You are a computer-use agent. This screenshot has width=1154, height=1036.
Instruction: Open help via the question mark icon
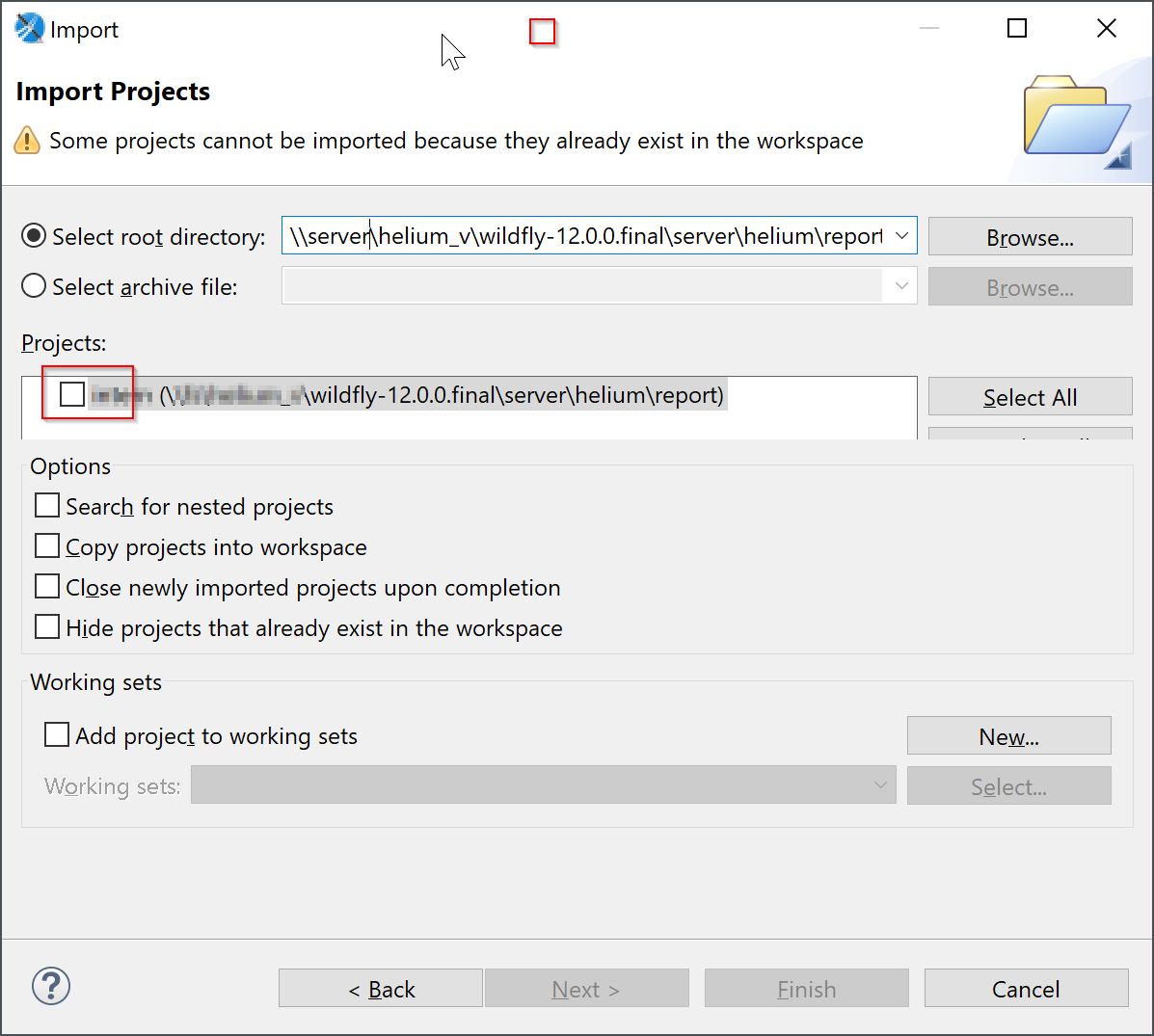50,986
